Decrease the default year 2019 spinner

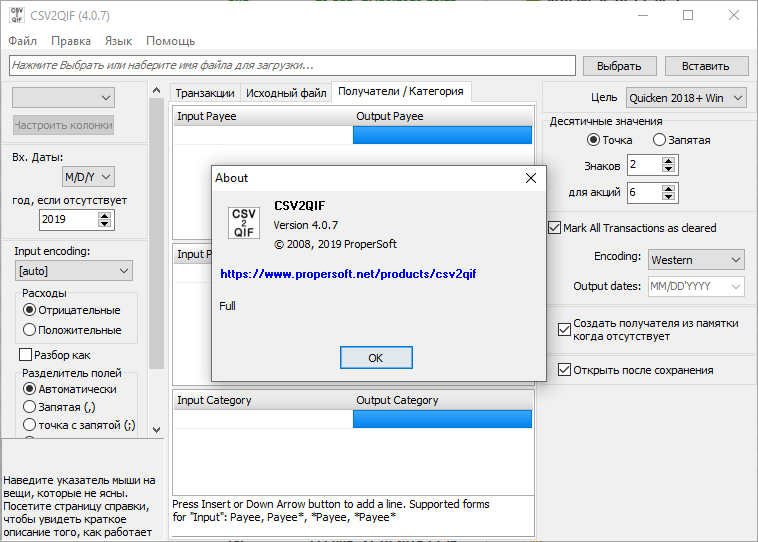coord(104,224)
